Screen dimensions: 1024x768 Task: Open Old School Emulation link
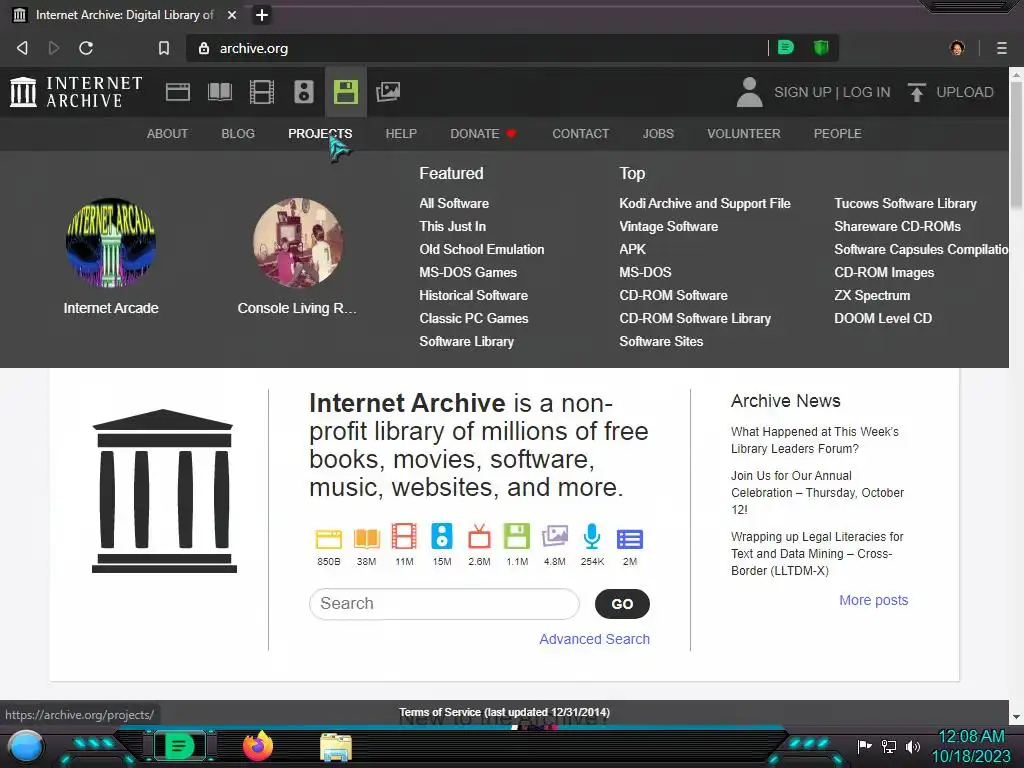(x=481, y=249)
